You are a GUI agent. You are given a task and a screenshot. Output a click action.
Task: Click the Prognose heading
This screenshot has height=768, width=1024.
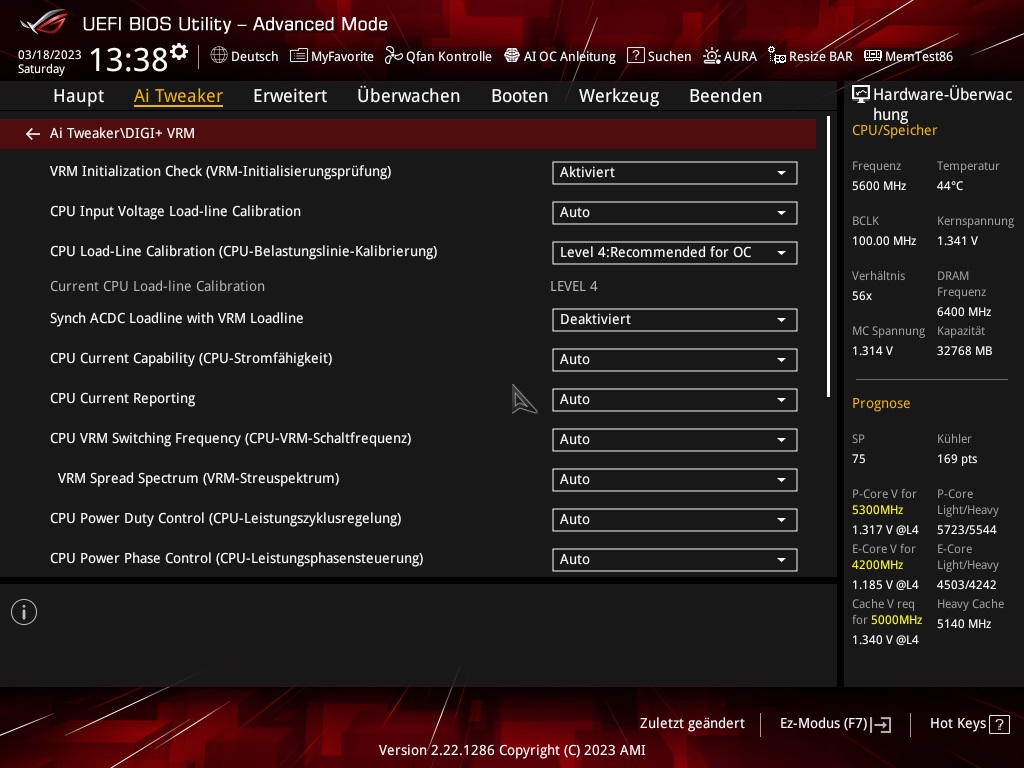tap(881, 403)
